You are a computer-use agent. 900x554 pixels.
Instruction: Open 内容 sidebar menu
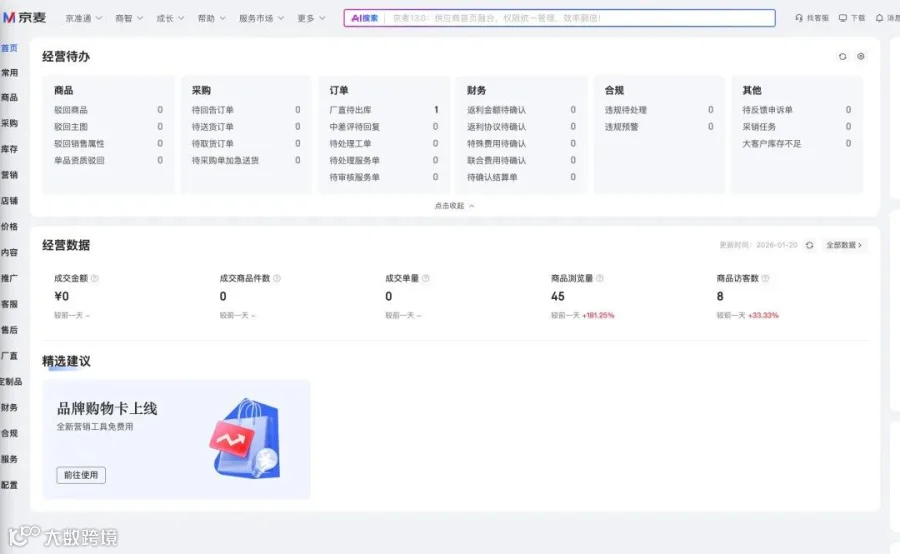(9, 253)
